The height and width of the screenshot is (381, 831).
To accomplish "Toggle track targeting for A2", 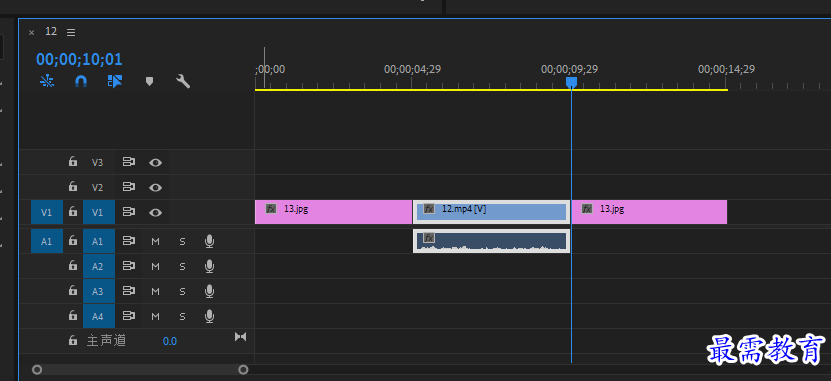I will coord(98,266).
